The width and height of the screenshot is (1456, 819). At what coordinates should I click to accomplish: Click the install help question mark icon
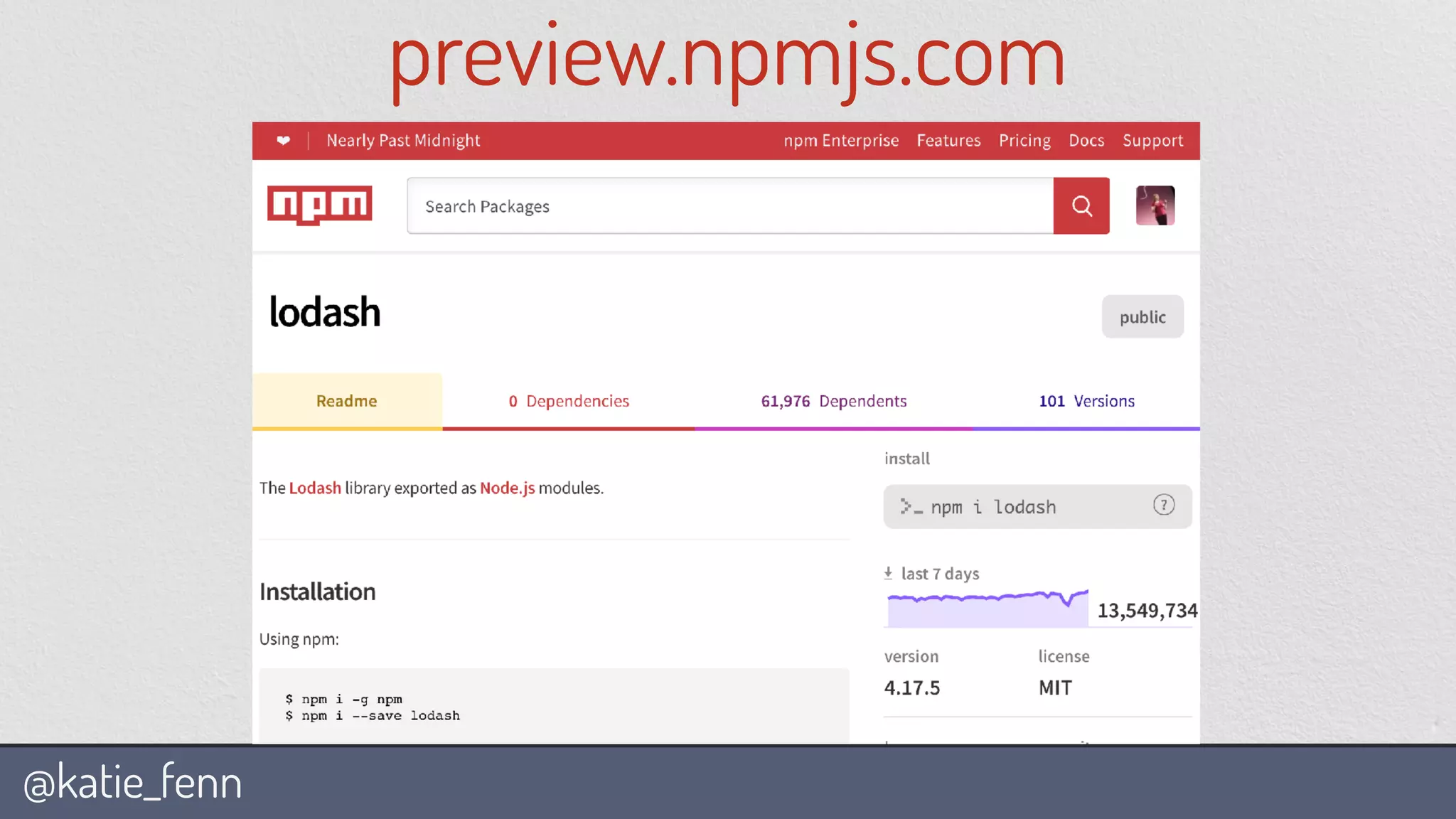(1164, 505)
